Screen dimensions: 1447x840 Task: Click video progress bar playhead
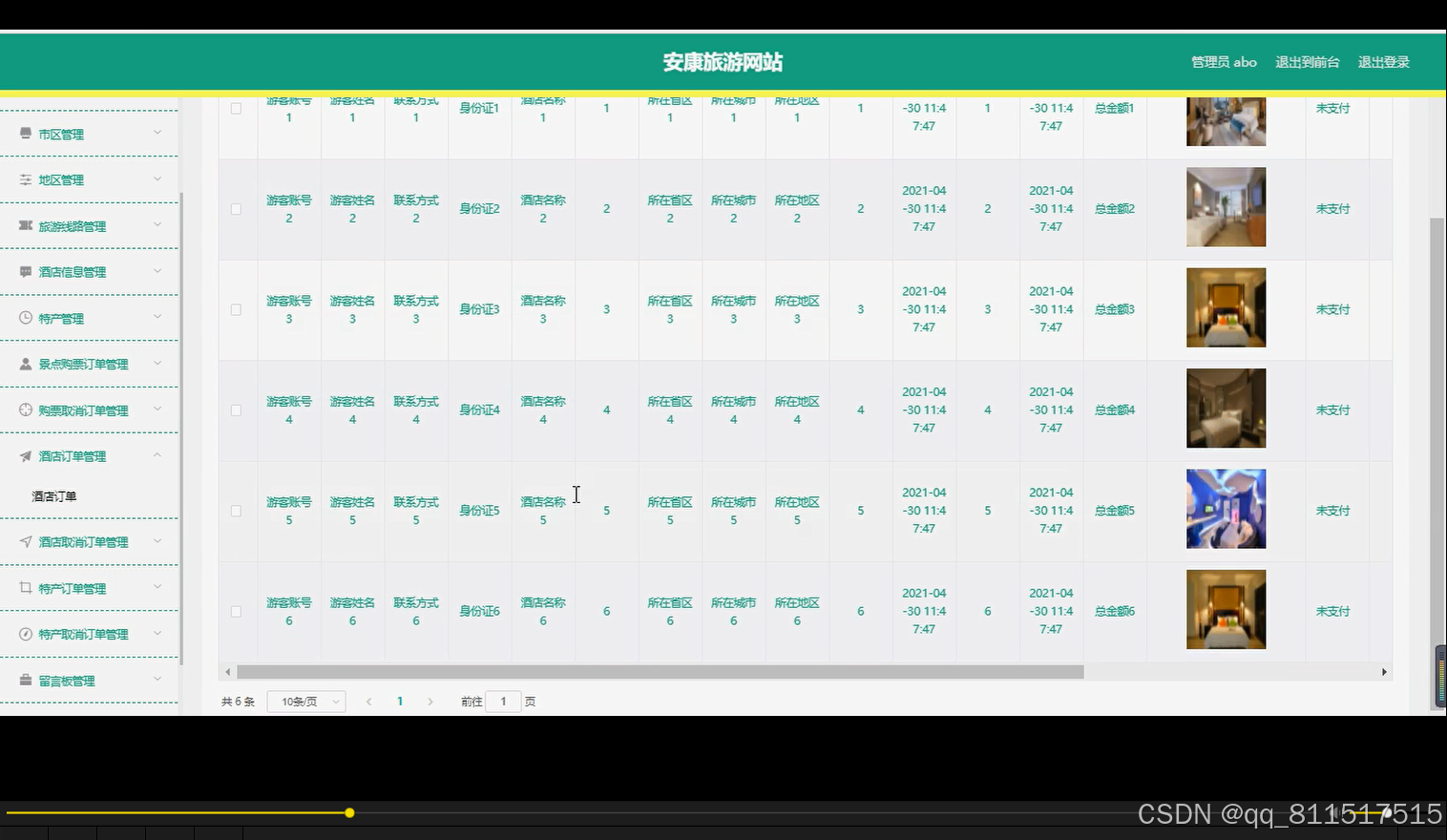tap(349, 813)
